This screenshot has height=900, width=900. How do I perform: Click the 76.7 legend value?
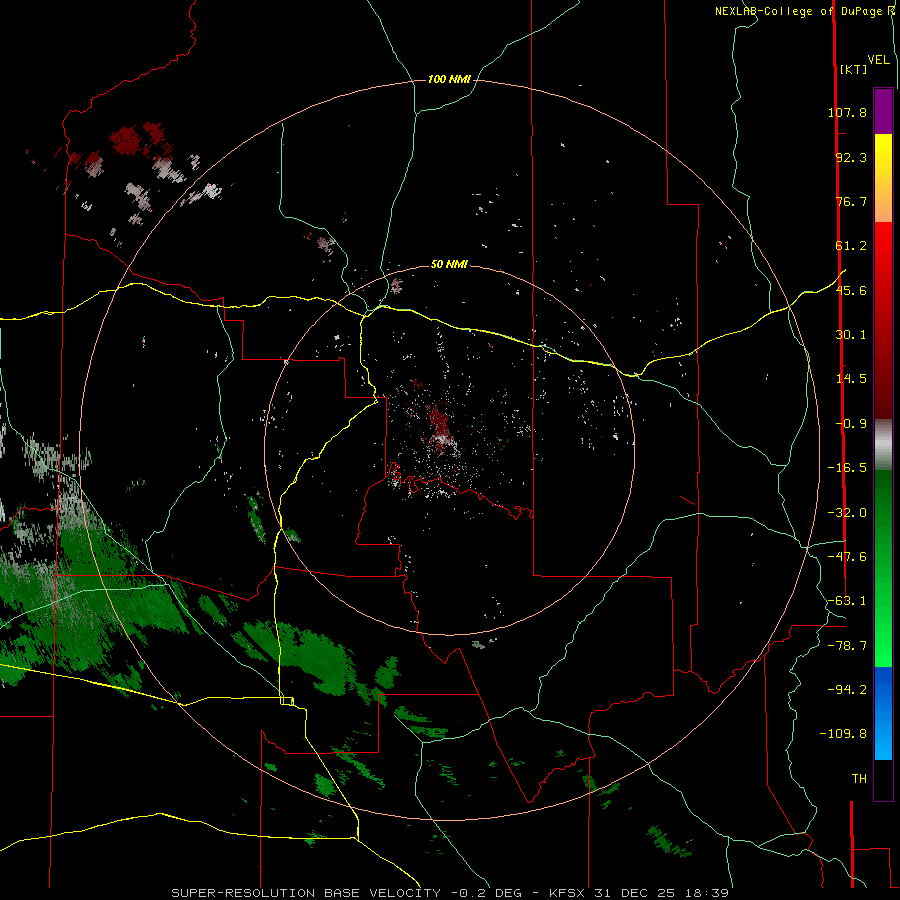(x=851, y=201)
